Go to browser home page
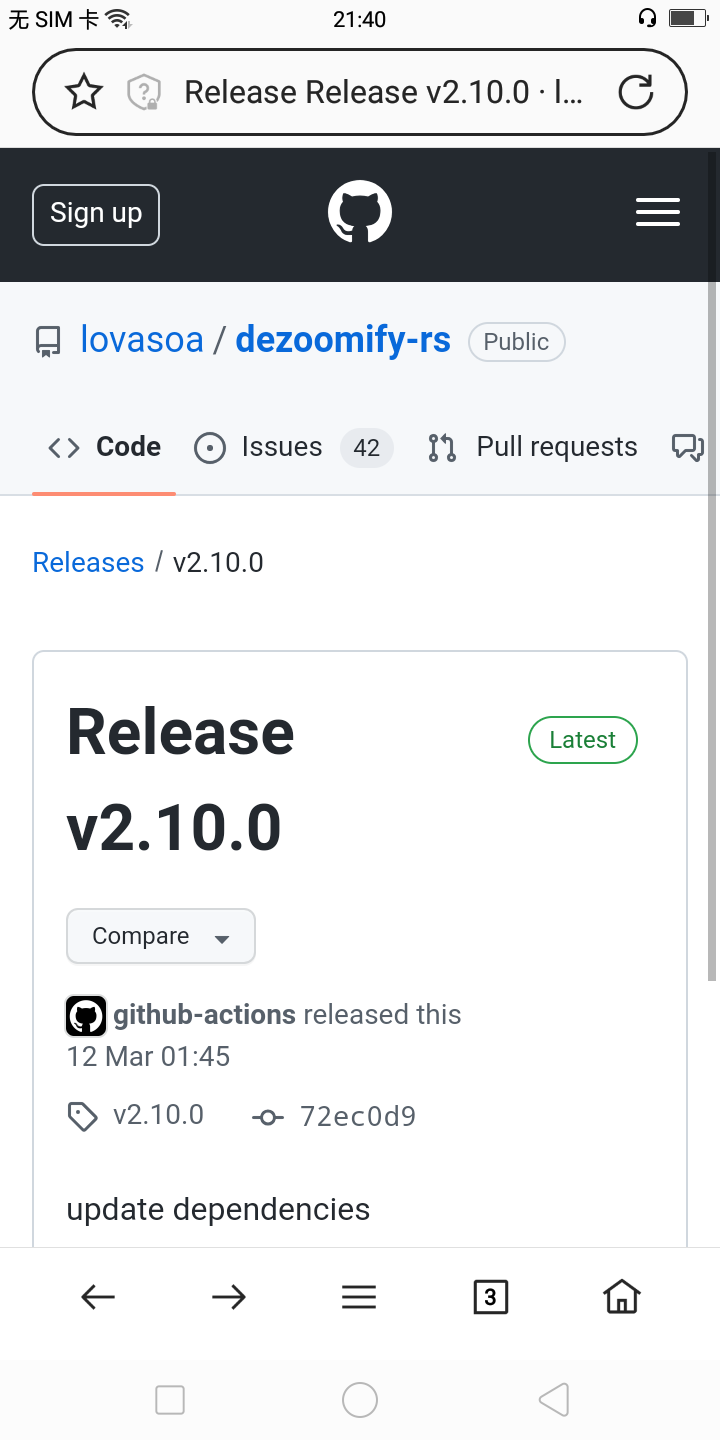The height and width of the screenshot is (1440, 720). (621, 1297)
